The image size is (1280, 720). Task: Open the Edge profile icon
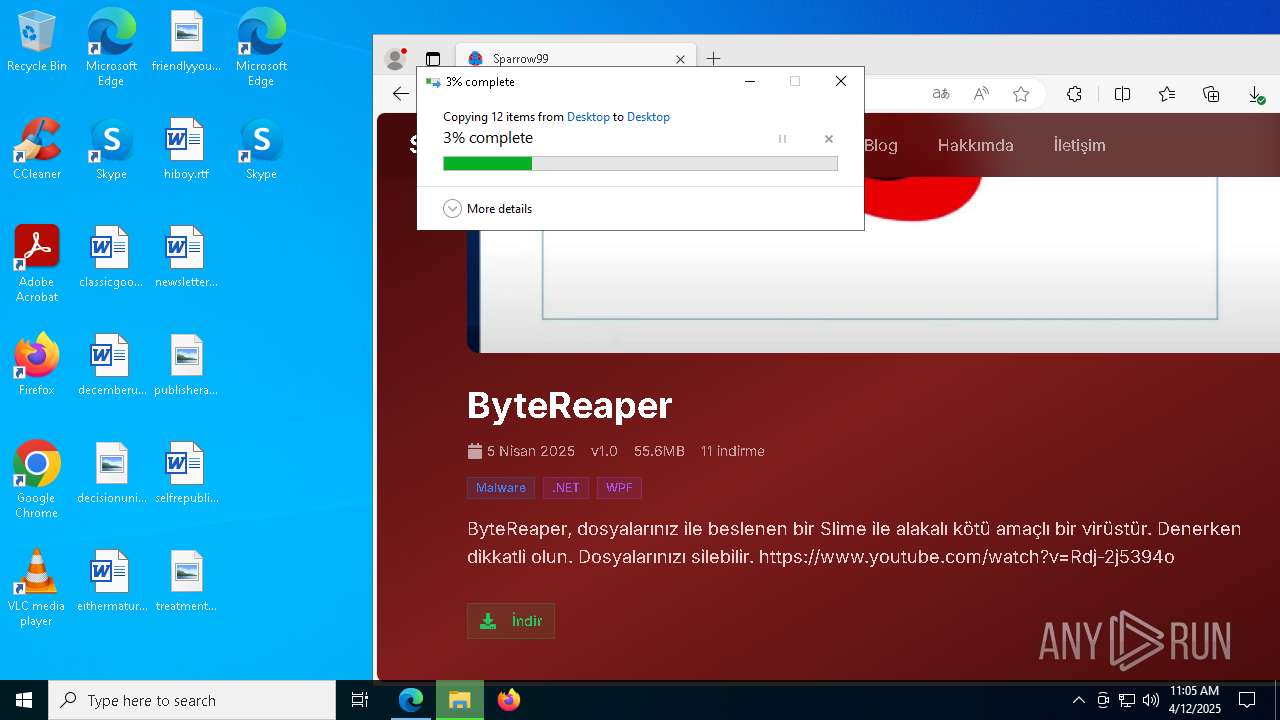pos(396,59)
